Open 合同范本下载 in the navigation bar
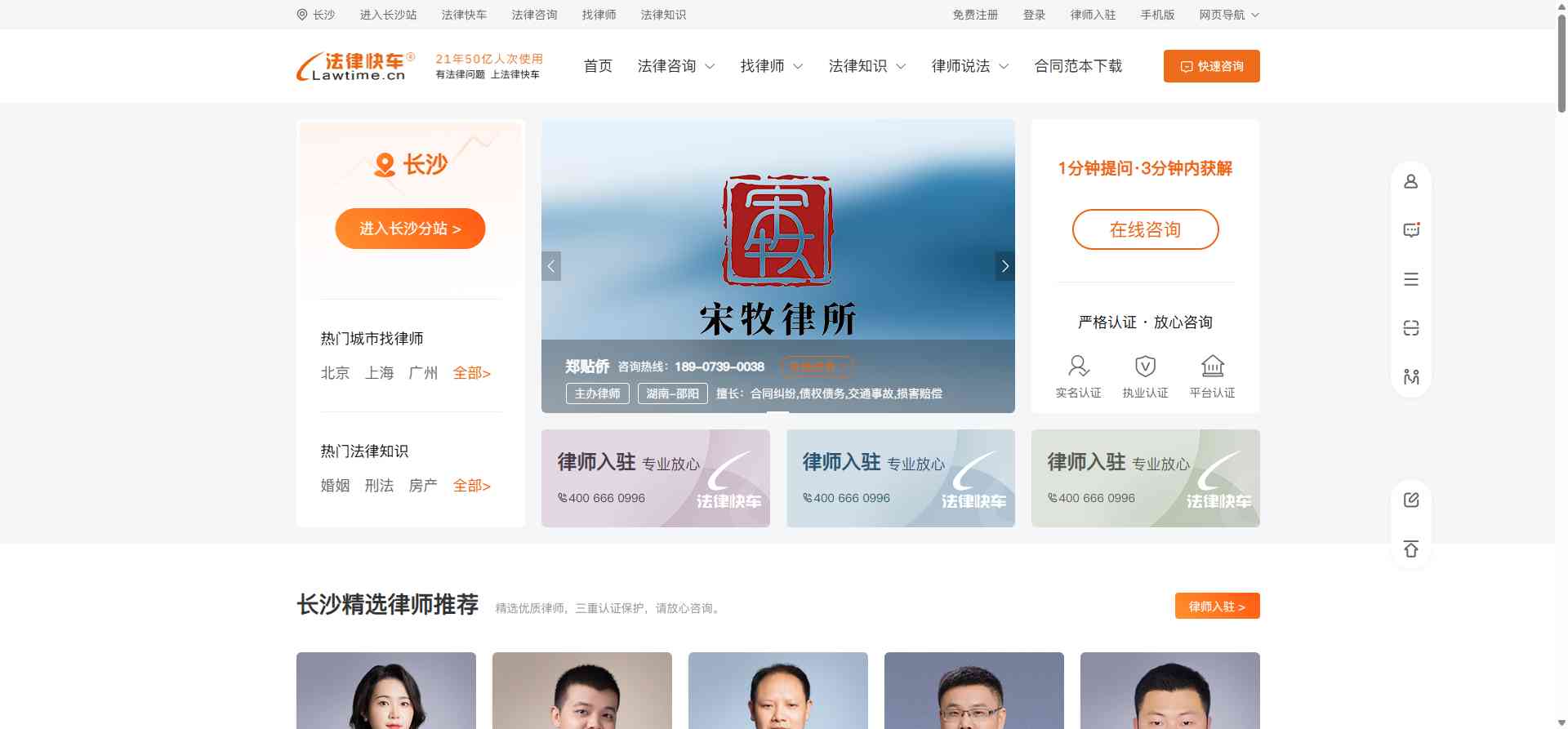The width and height of the screenshot is (1568, 729). tap(1078, 66)
